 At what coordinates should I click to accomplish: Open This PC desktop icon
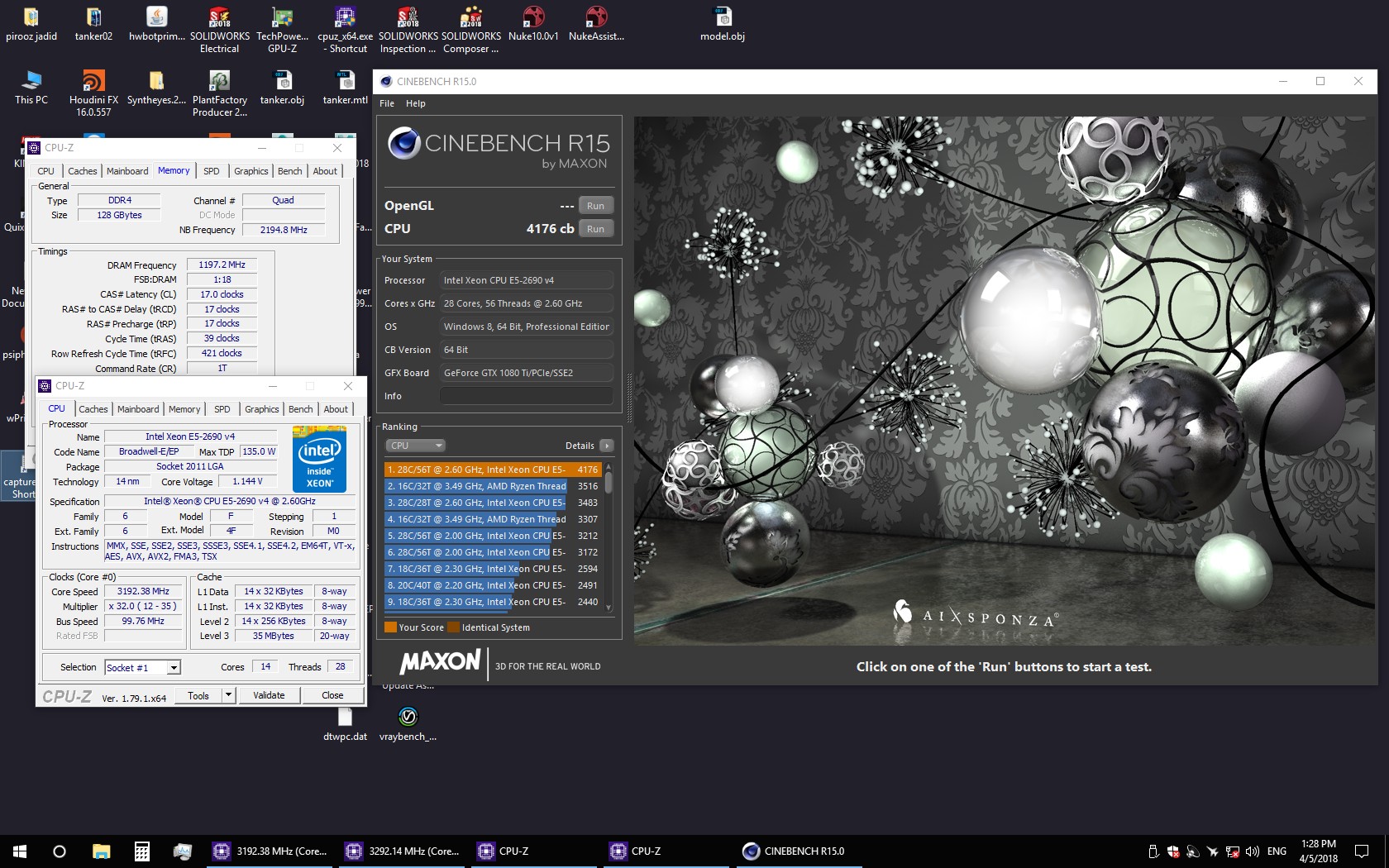[x=31, y=87]
